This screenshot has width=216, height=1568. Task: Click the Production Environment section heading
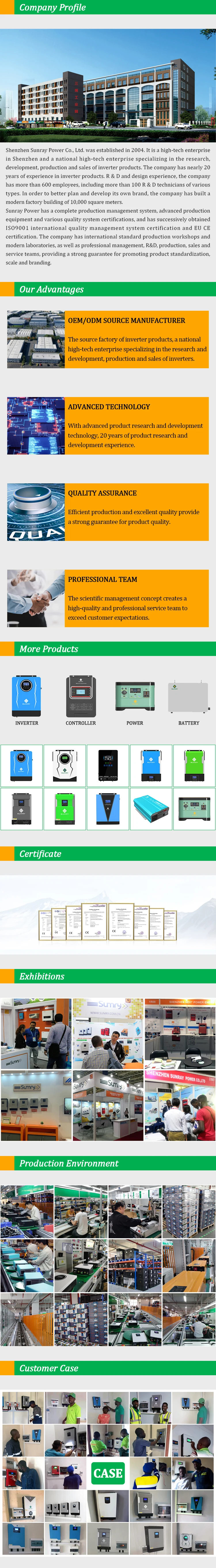click(69, 1163)
